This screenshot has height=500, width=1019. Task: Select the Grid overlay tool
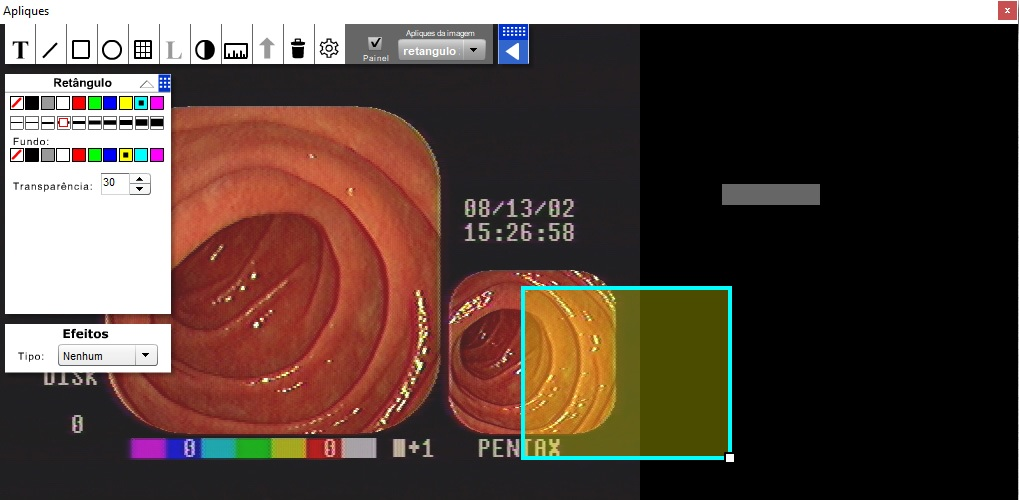click(143, 49)
